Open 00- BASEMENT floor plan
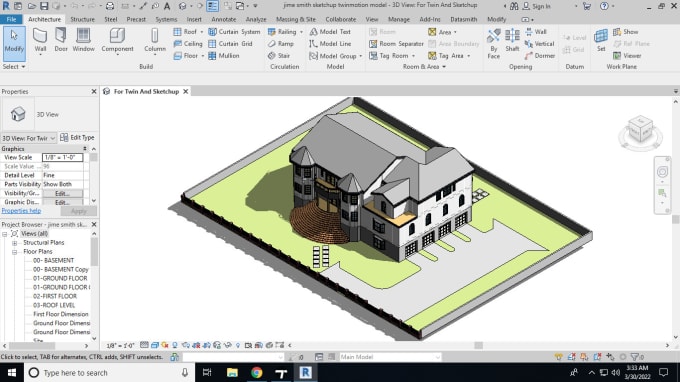The image size is (680, 382). click(53, 261)
